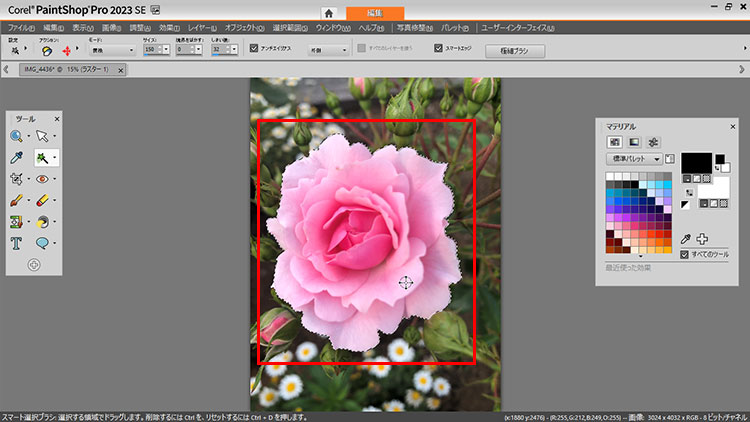Click the large black foreground color swatch
Screen dimensions: 750x422
[x=695, y=164]
